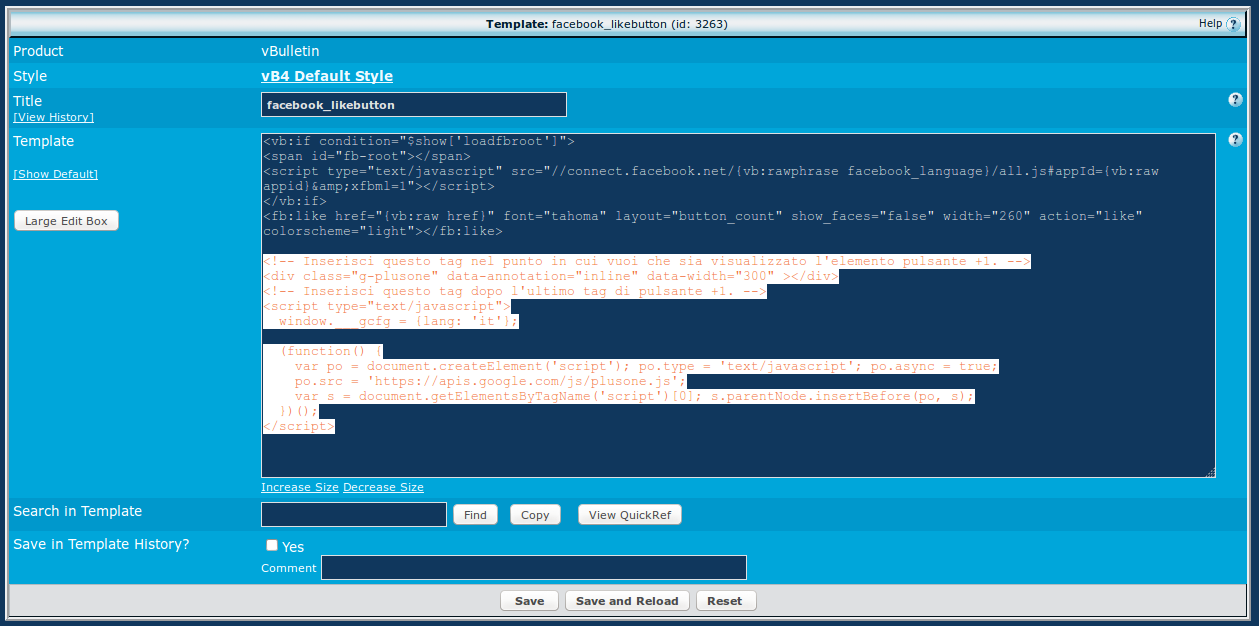The height and width of the screenshot is (626, 1259).
Task: Click Decrease Size under the template editor
Action: click(383, 488)
